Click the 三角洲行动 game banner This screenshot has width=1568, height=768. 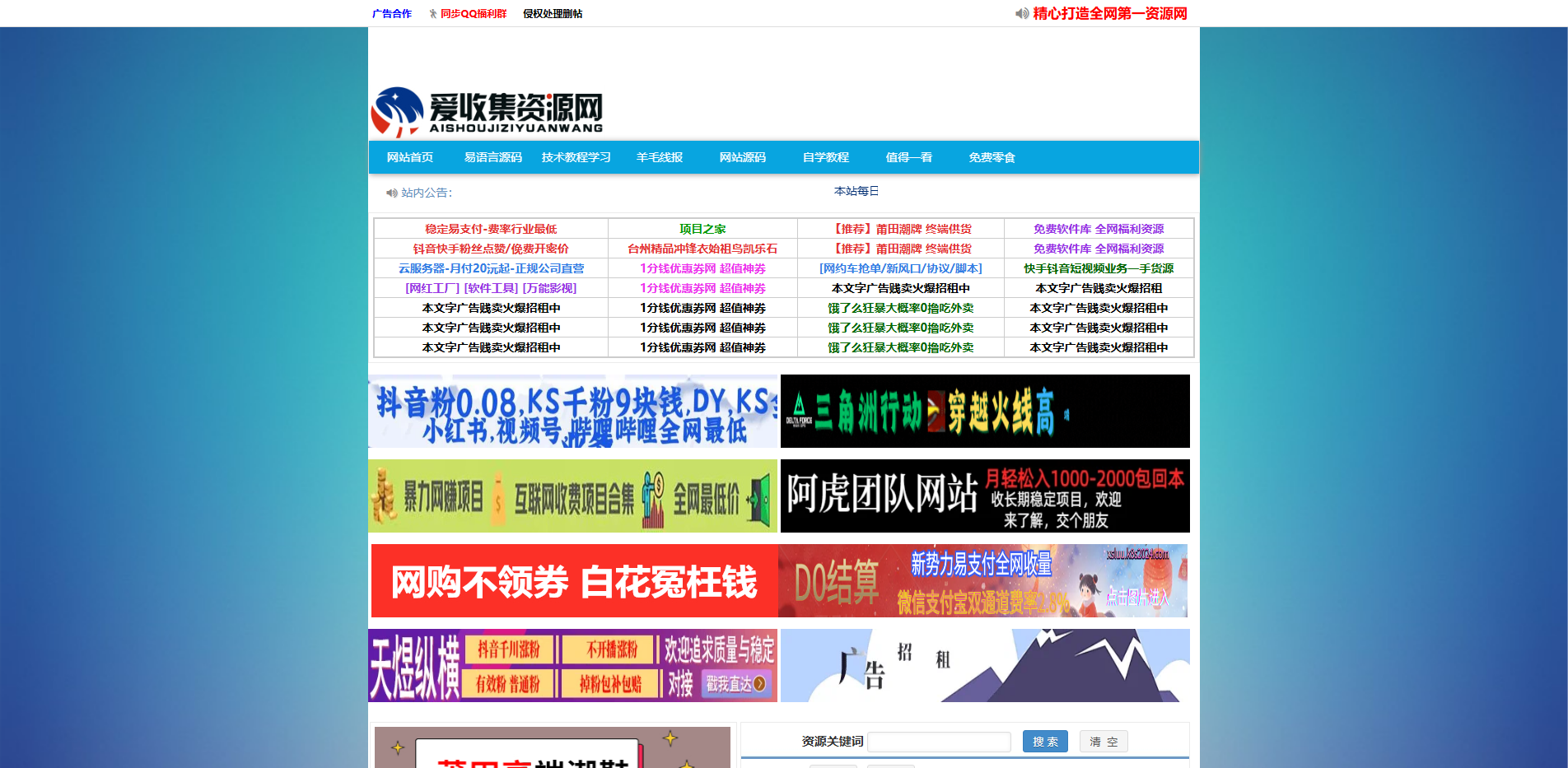tap(984, 411)
